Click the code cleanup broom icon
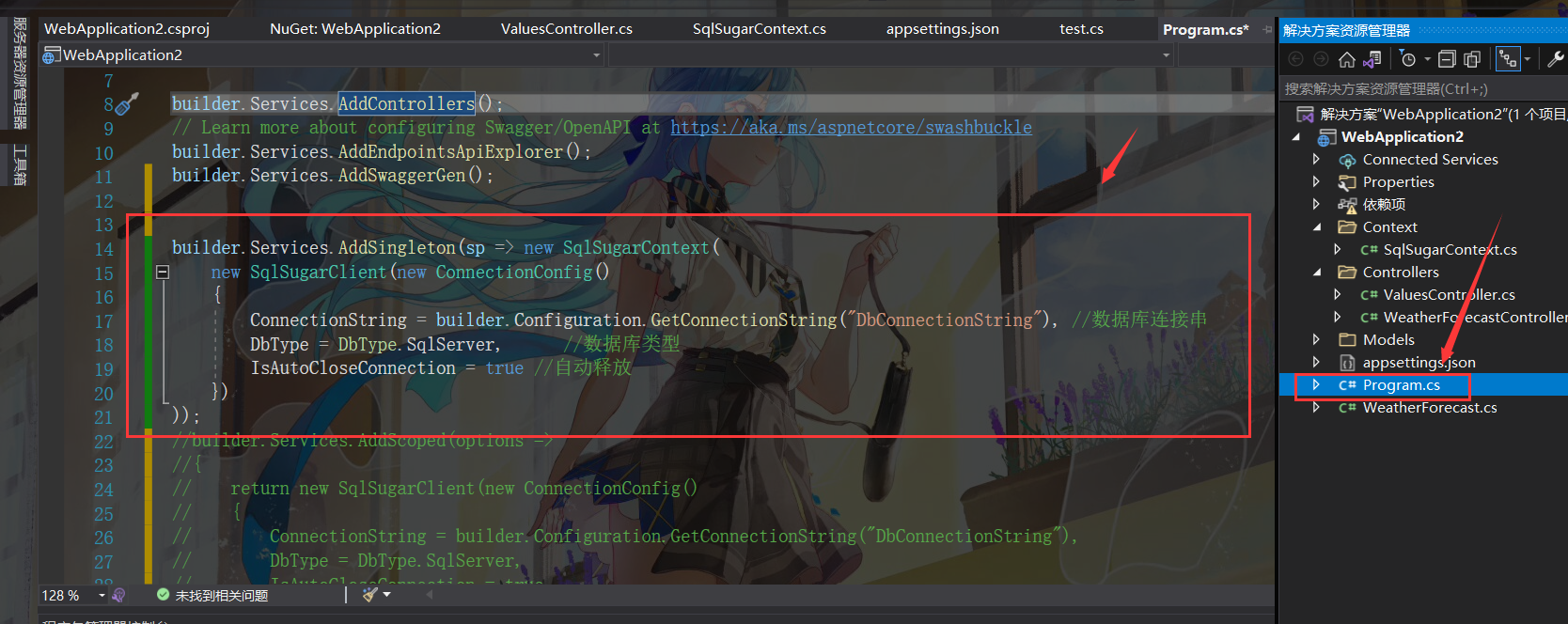This screenshot has height=624, width=1568. (370, 595)
